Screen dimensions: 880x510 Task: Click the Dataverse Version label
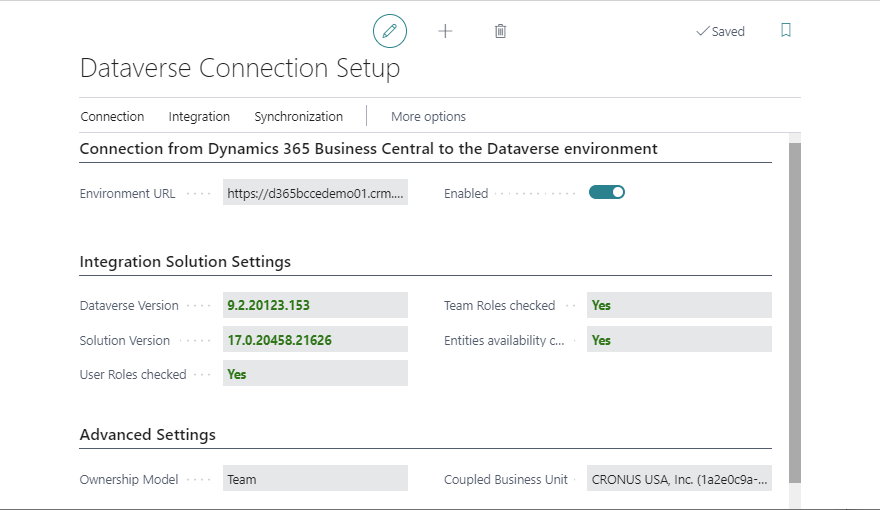[129, 306]
